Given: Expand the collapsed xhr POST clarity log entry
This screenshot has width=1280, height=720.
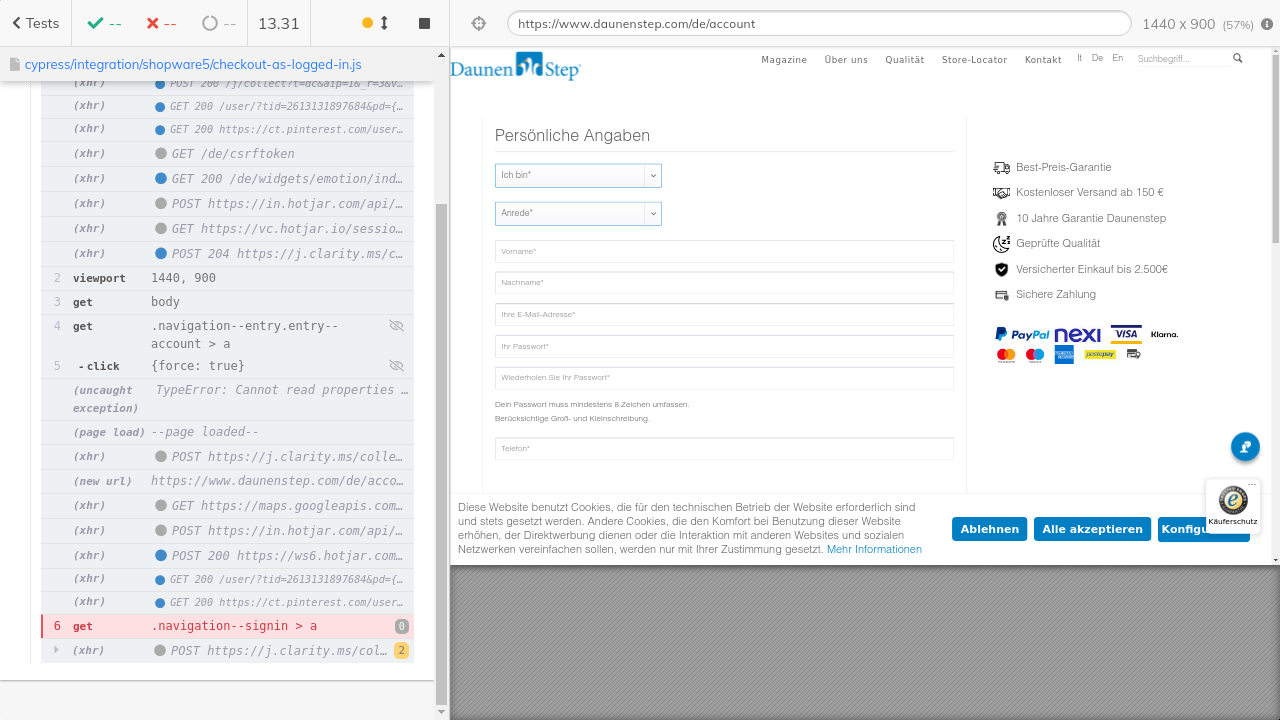Looking at the screenshot, I should click(56, 650).
